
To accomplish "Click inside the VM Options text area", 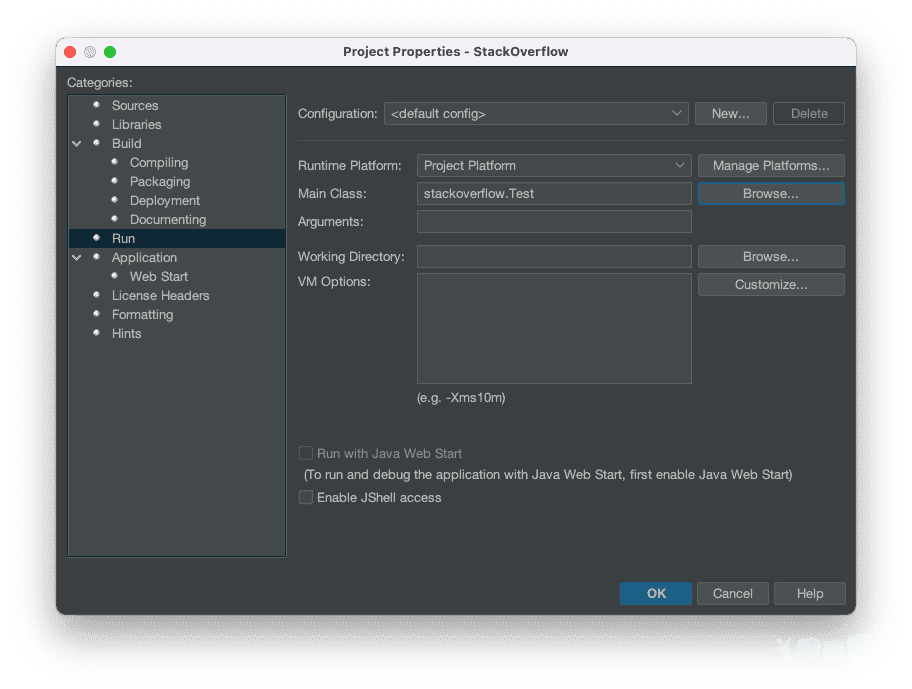I will (554, 329).
